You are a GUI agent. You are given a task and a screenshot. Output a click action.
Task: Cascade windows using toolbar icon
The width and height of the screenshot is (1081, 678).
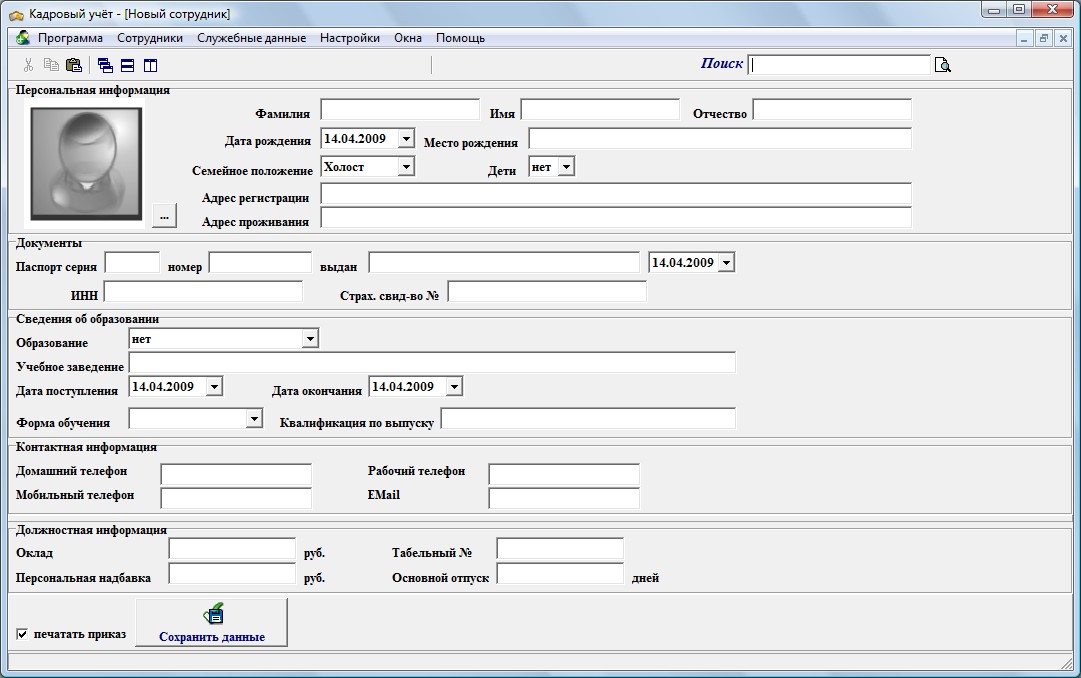pyautogui.click(x=105, y=66)
